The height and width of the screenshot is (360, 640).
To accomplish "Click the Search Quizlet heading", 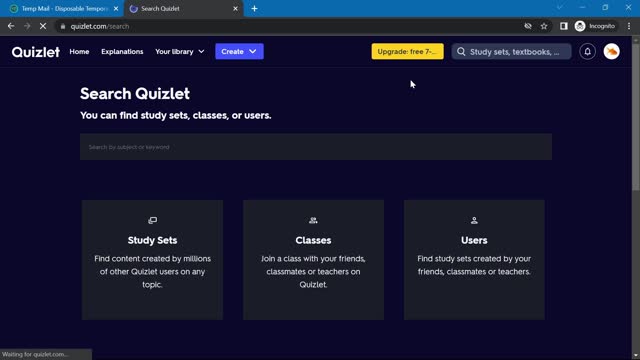I will coord(135,93).
